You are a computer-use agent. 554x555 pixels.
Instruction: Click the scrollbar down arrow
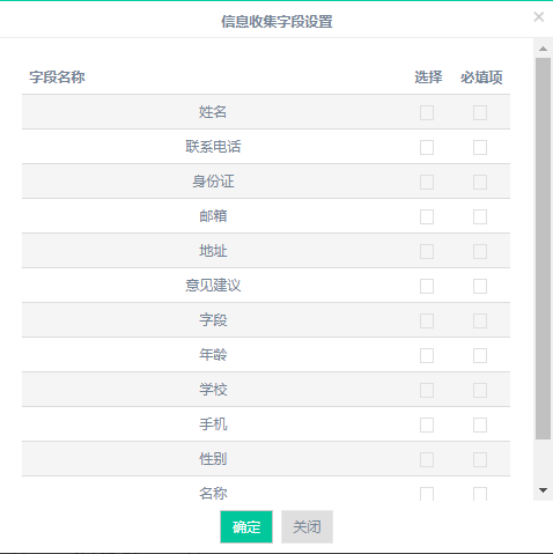pos(543,490)
